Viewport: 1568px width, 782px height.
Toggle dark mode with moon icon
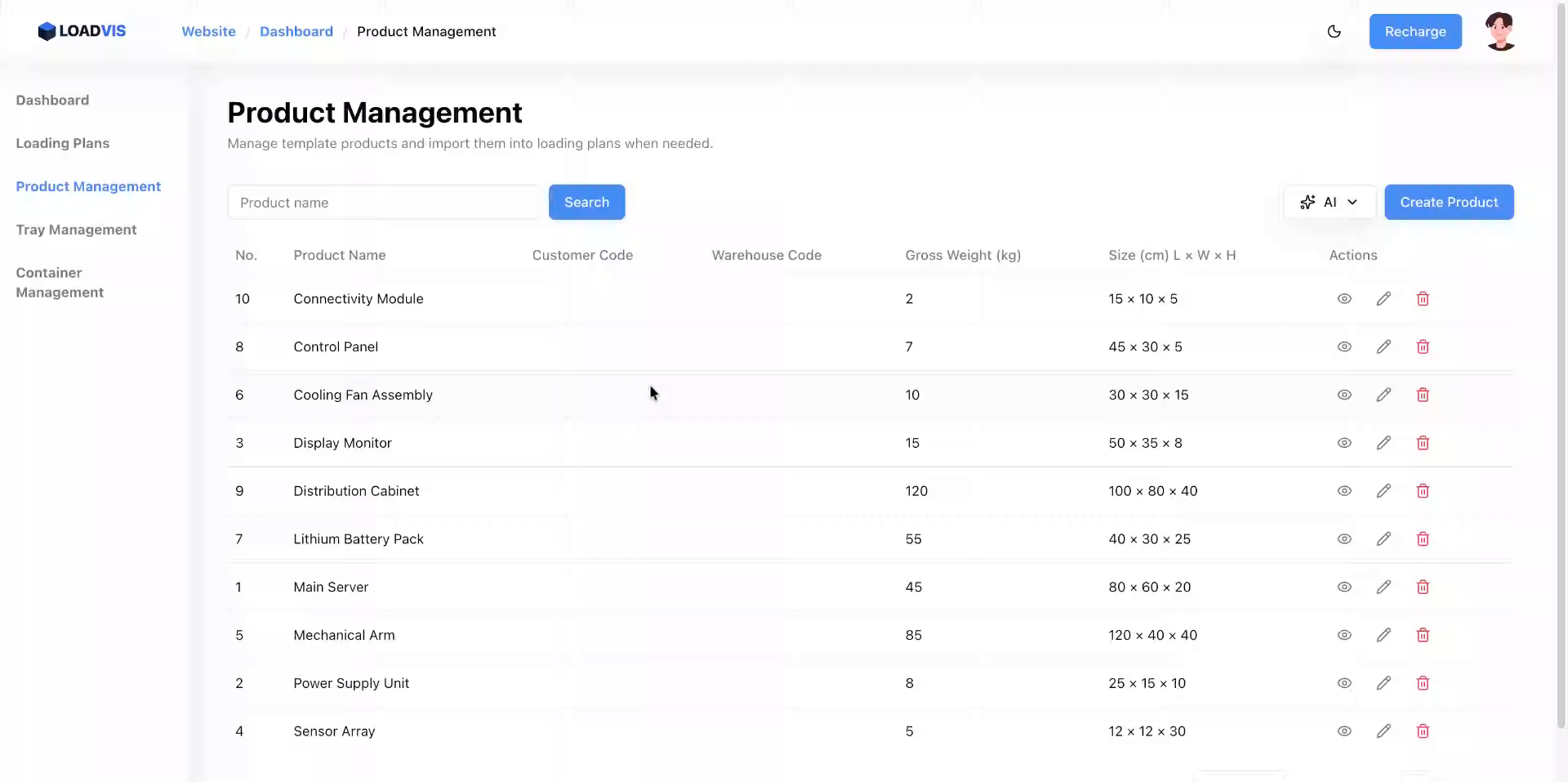pyautogui.click(x=1334, y=32)
